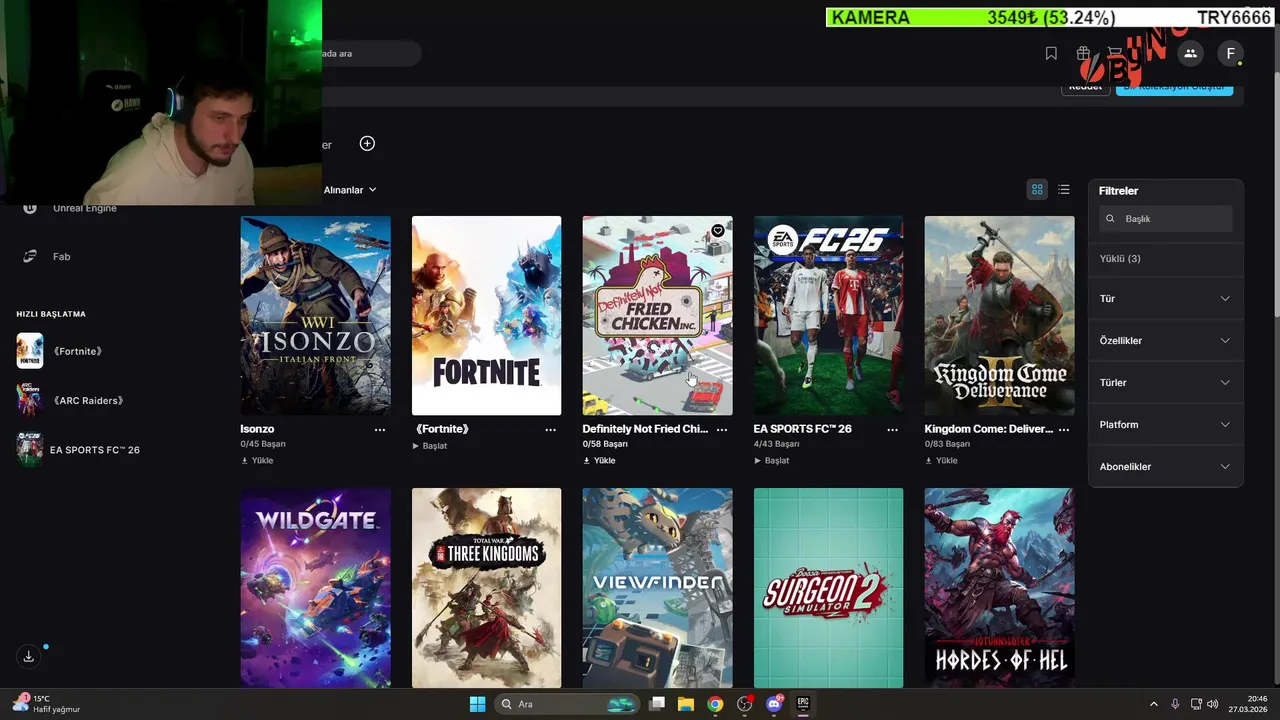Open the Windows Start menu
The image size is (1280, 720).
point(477,704)
